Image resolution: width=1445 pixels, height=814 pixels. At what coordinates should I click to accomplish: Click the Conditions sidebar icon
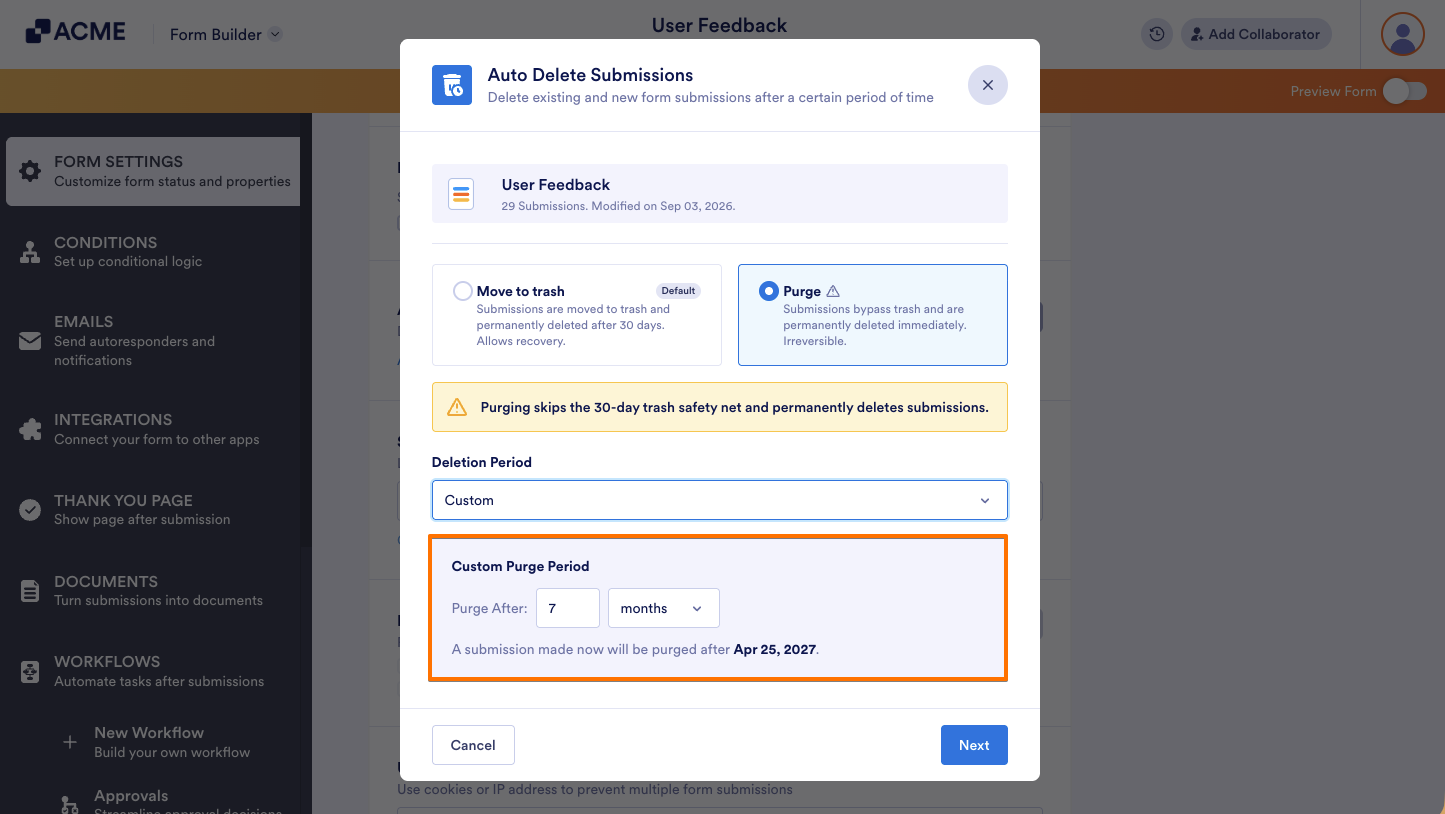click(x=30, y=252)
